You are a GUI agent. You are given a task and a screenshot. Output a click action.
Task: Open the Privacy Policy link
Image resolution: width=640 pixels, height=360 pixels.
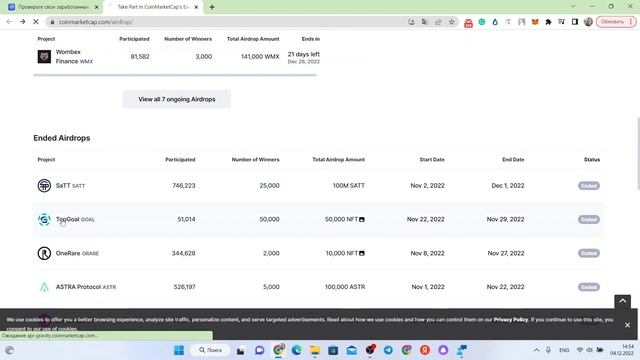coord(511,320)
